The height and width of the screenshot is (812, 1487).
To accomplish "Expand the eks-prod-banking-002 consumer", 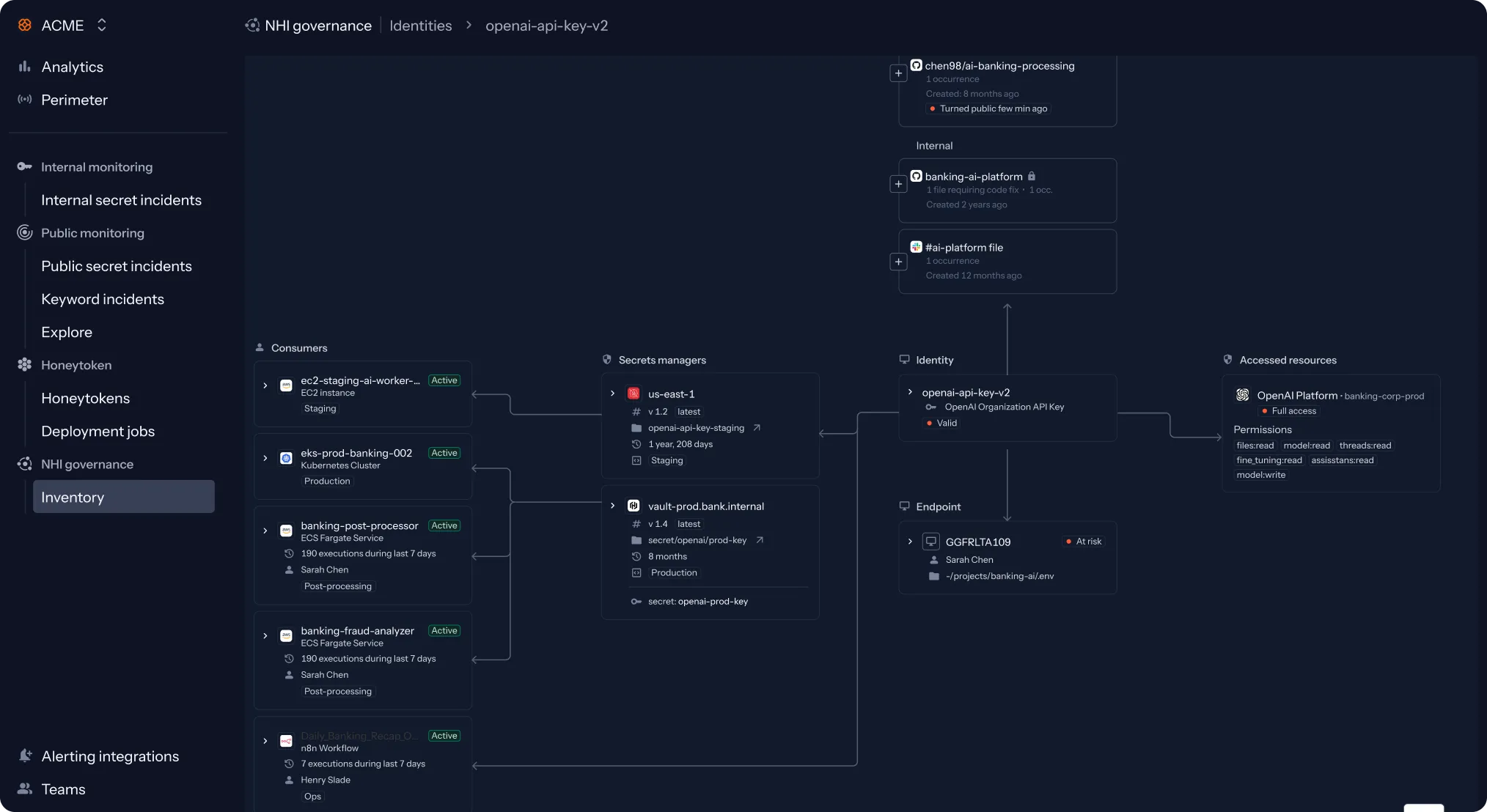I will (x=265, y=458).
